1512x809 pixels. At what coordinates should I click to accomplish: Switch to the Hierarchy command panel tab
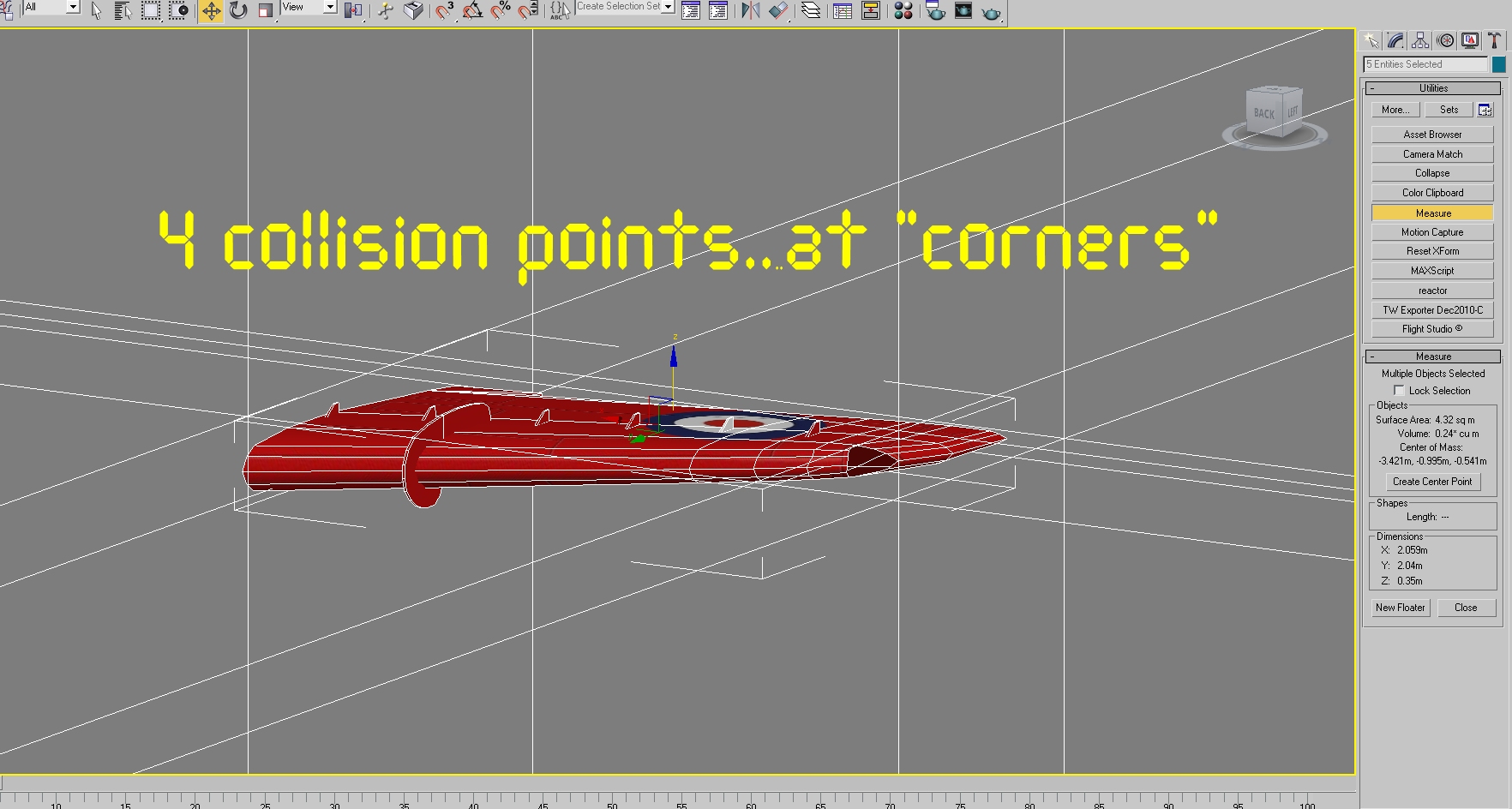tap(1421, 40)
